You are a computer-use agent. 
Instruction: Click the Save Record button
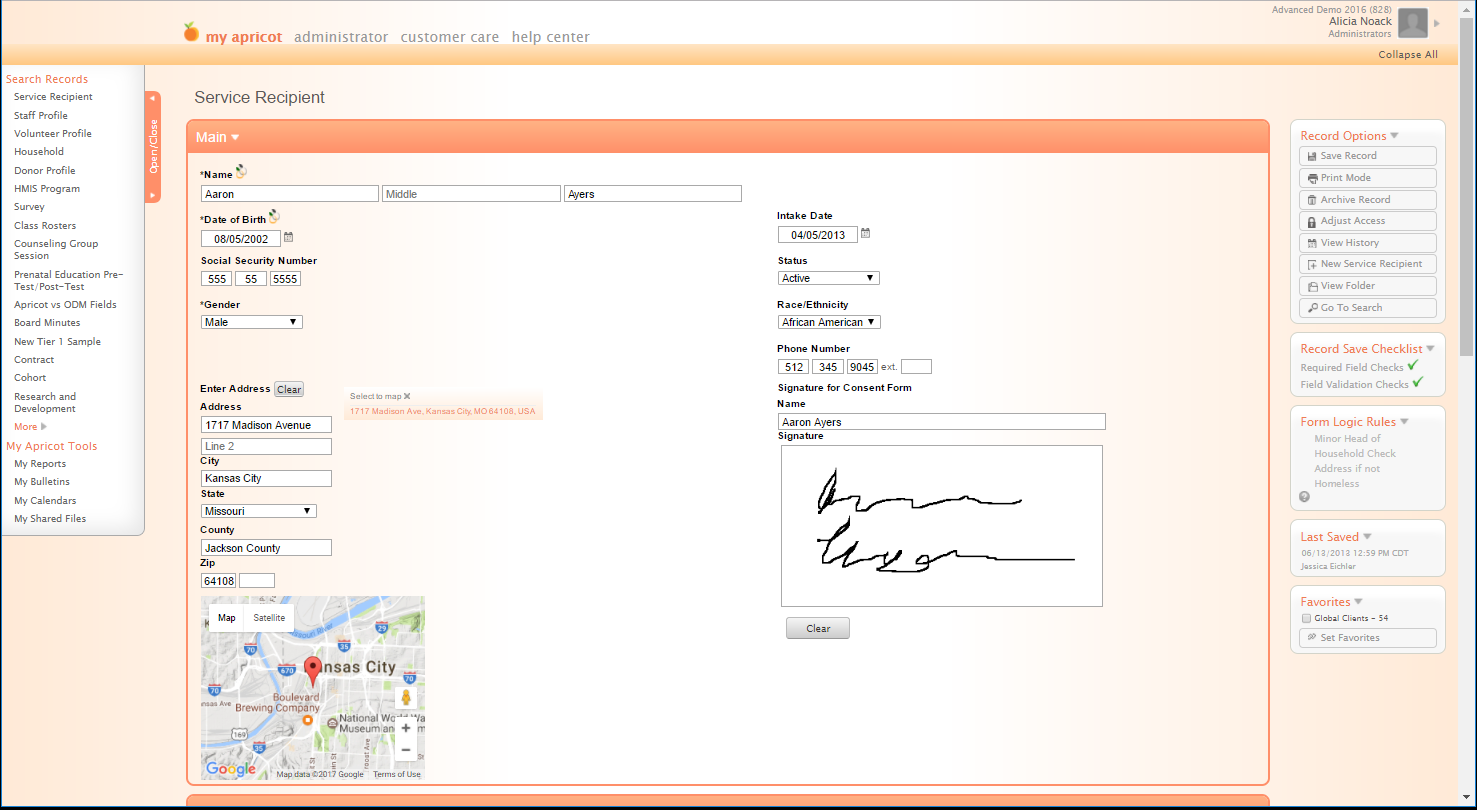(1367, 156)
